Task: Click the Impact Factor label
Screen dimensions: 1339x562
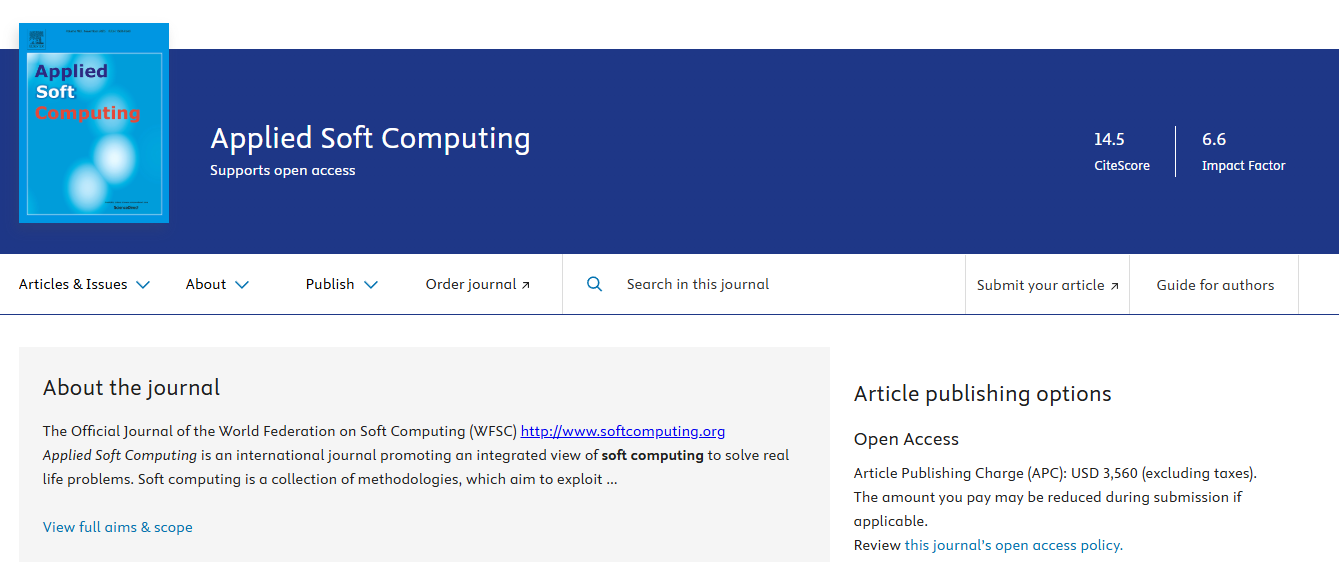Action: click(1244, 166)
